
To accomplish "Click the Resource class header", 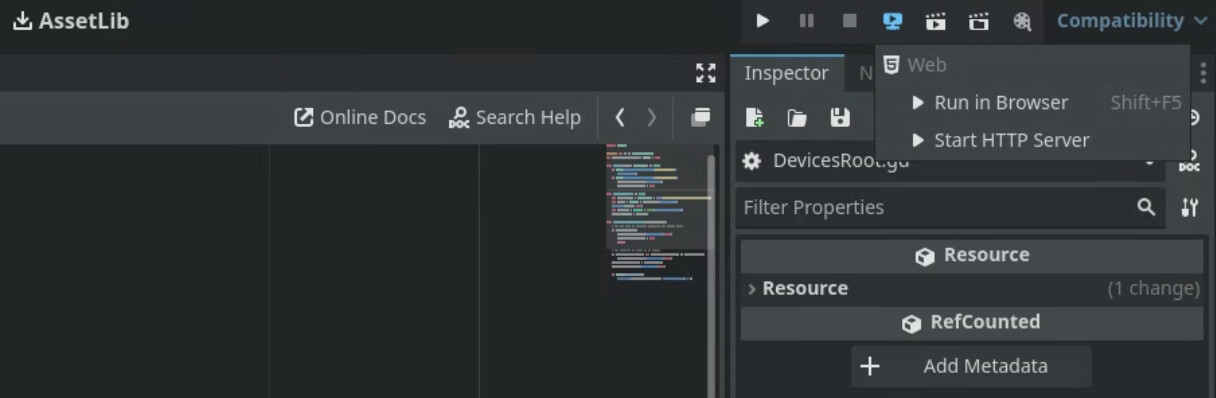I will pos(972,255).
